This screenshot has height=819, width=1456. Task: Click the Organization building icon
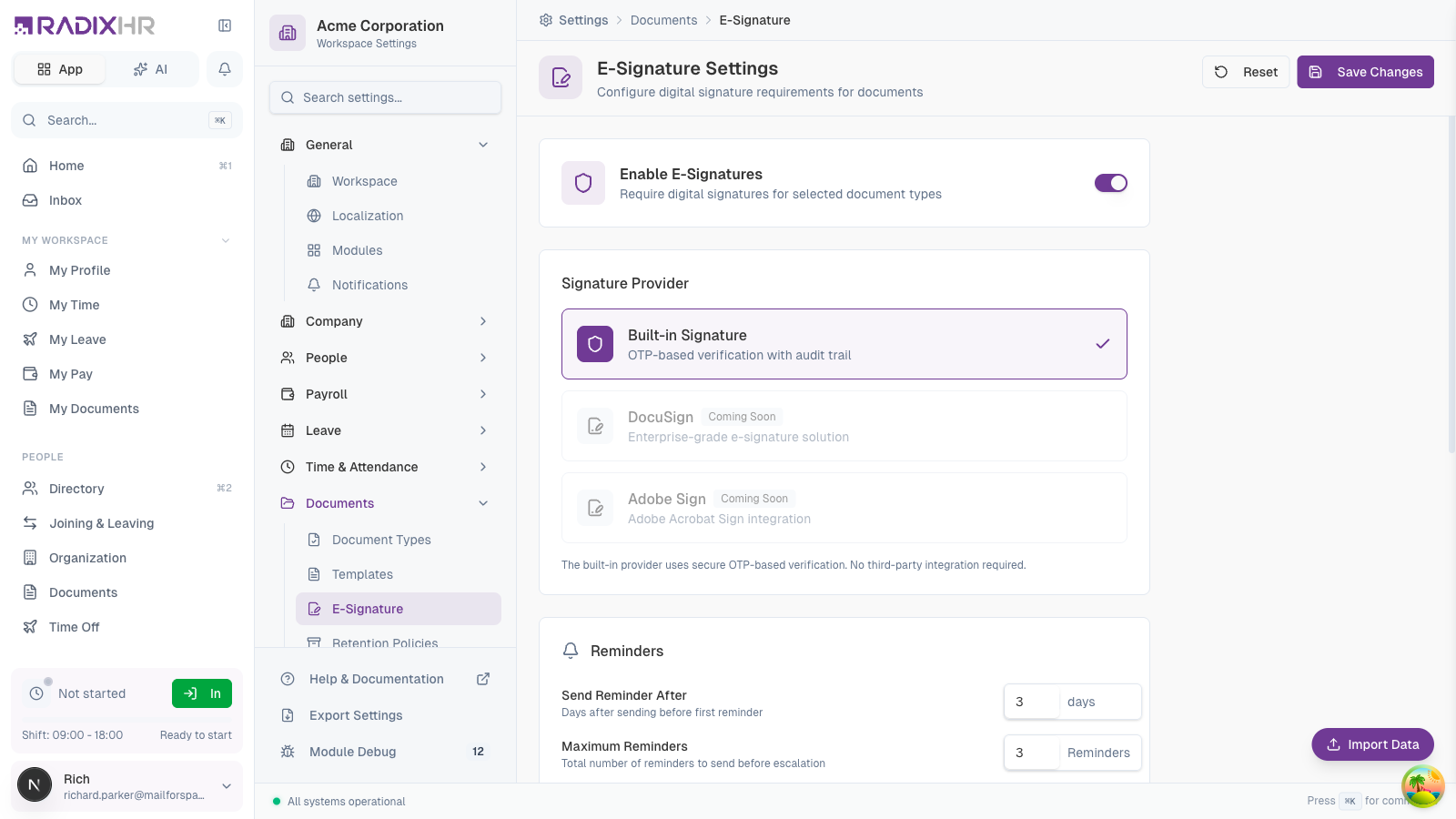[x=30, y=558]
